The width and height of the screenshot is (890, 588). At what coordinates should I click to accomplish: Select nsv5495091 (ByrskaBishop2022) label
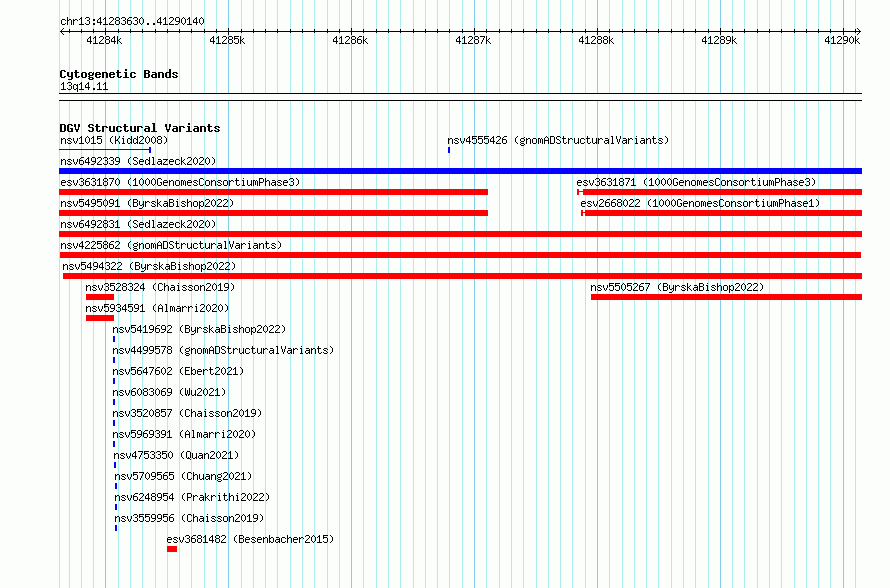pyautogui.click(x=147, y=203)
